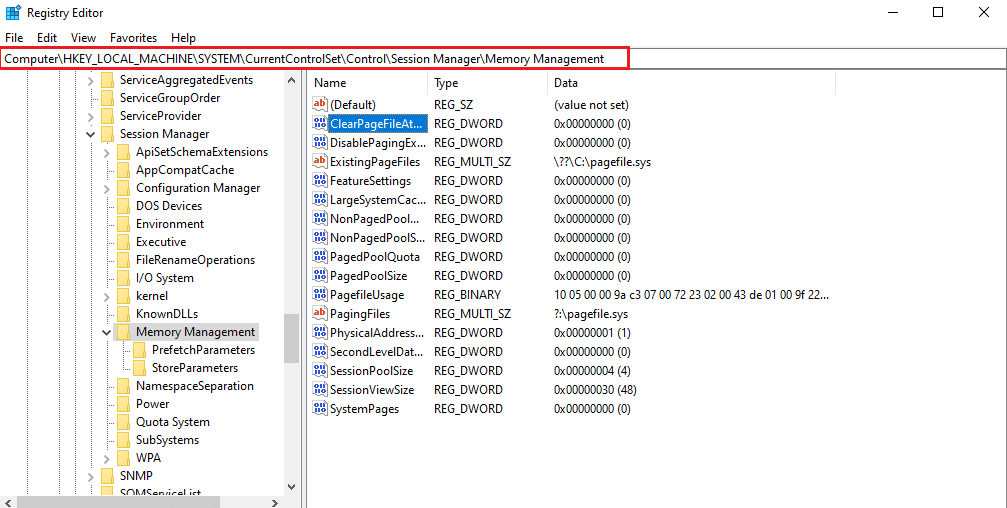Collapse the Memory Management node

point(107,332)
